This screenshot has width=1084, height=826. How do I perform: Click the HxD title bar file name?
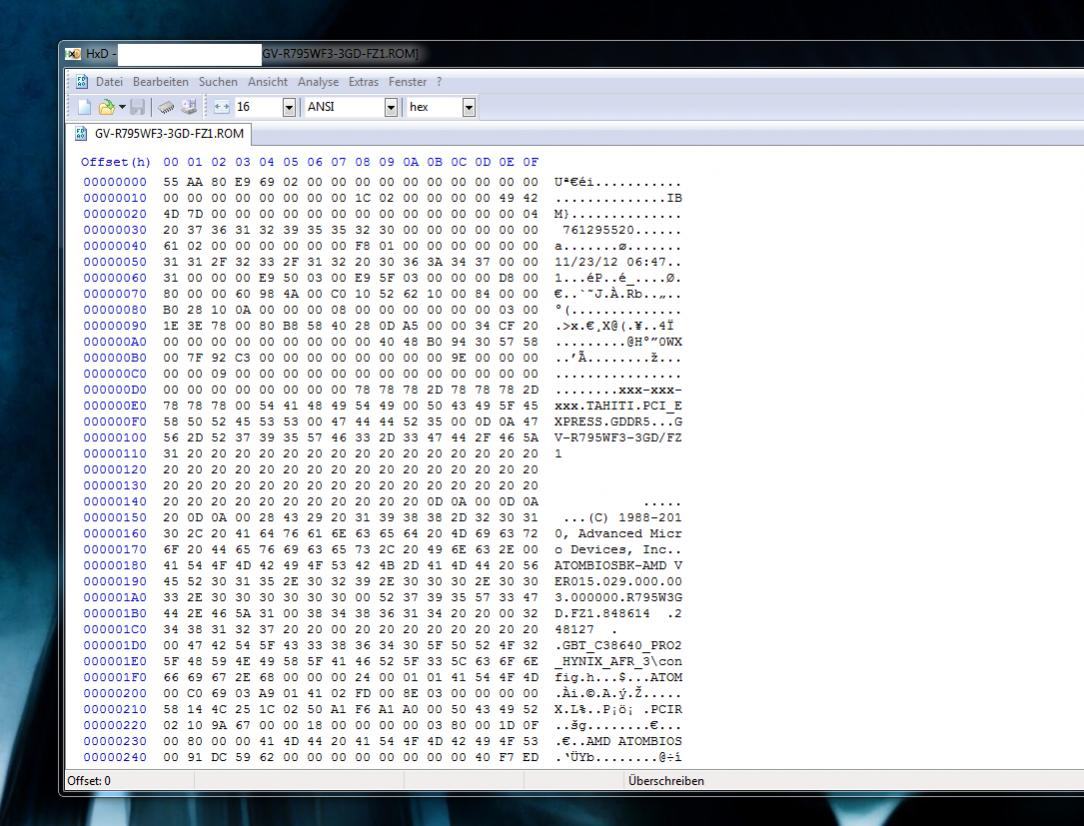340,53
